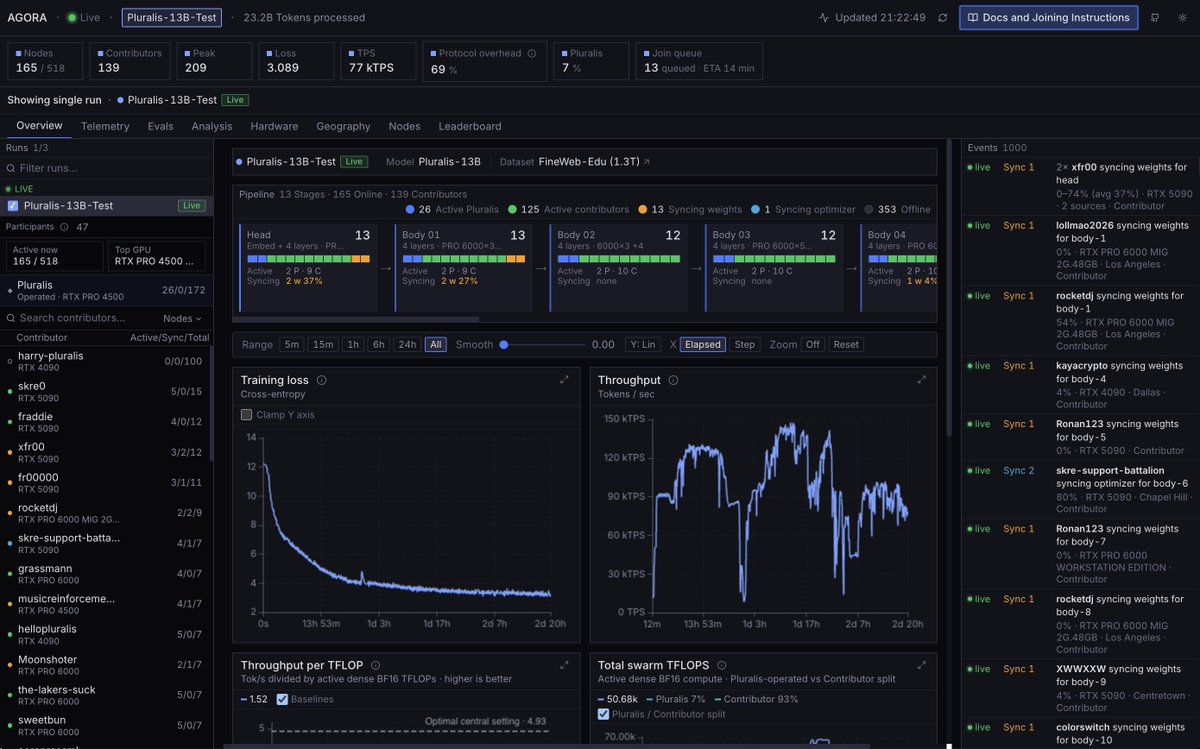
Task: Click the book icon in Docs button
Action: [973, 17]
